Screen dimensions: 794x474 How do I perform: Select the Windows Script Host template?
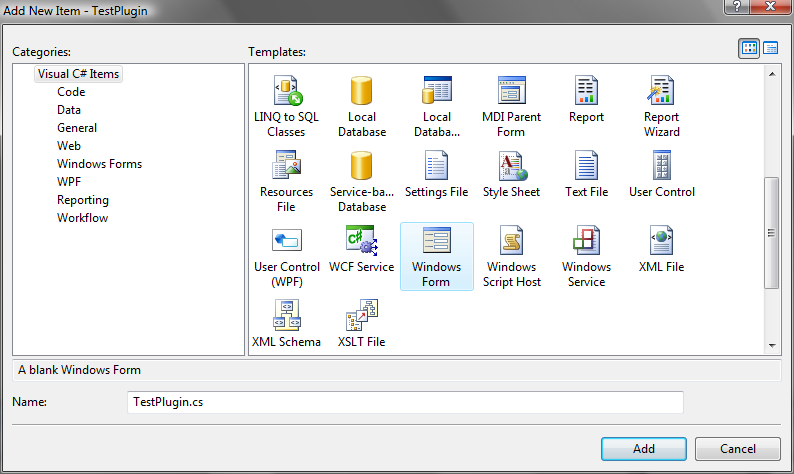(511, 257)
